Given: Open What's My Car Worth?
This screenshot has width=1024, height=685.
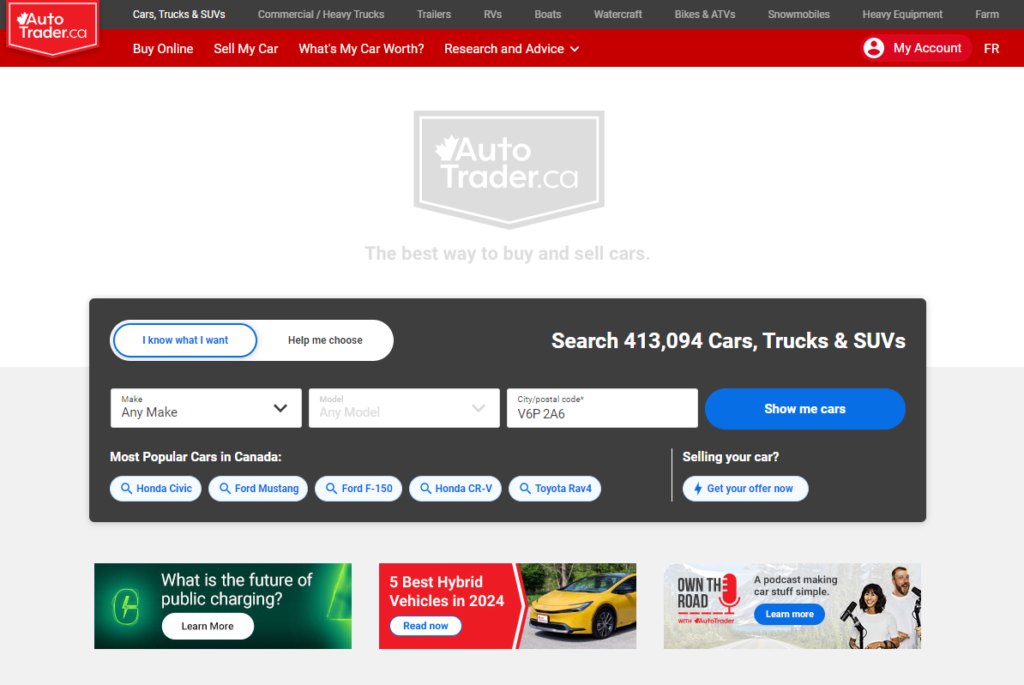Looking at the screenshot, I should (361, 49).
